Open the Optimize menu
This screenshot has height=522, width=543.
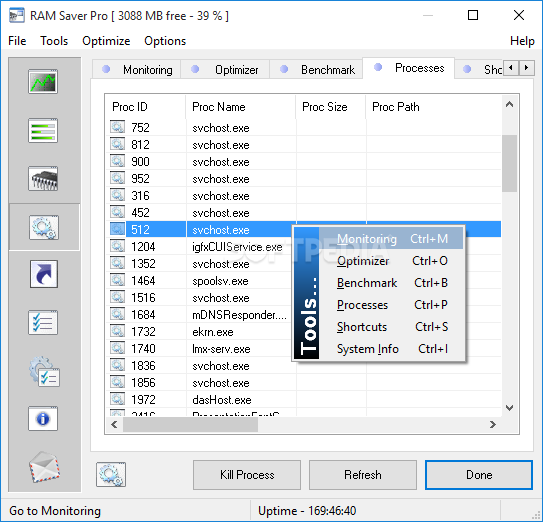(106, 41)
